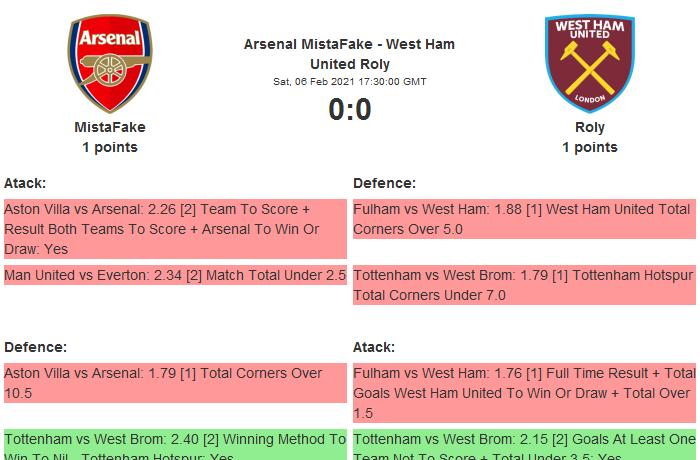Select the Aston Villa Team To Score bet
Image resolution: width=700 pixels, height=460 pixels.
(175, 229)
